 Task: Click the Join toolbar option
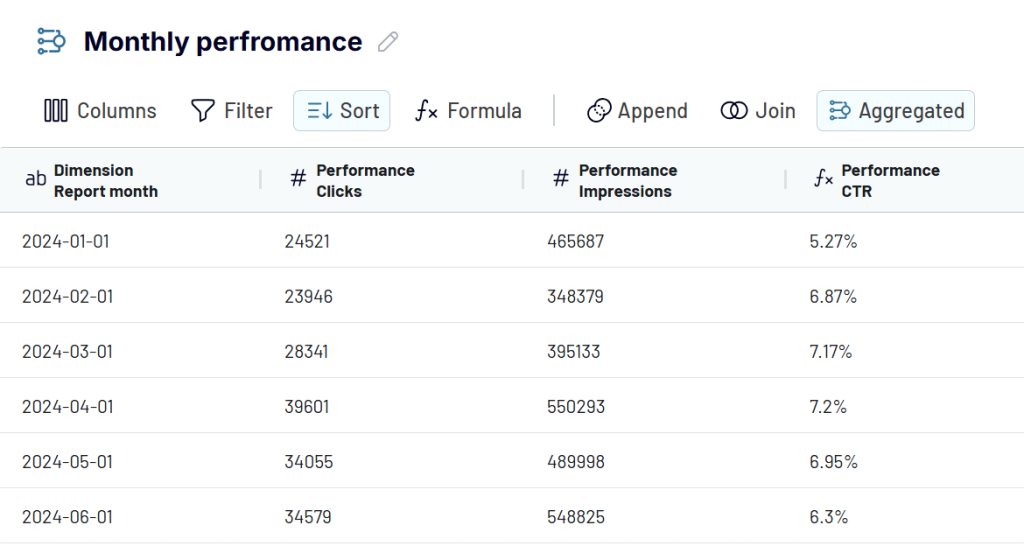click(x=758, y=111)
